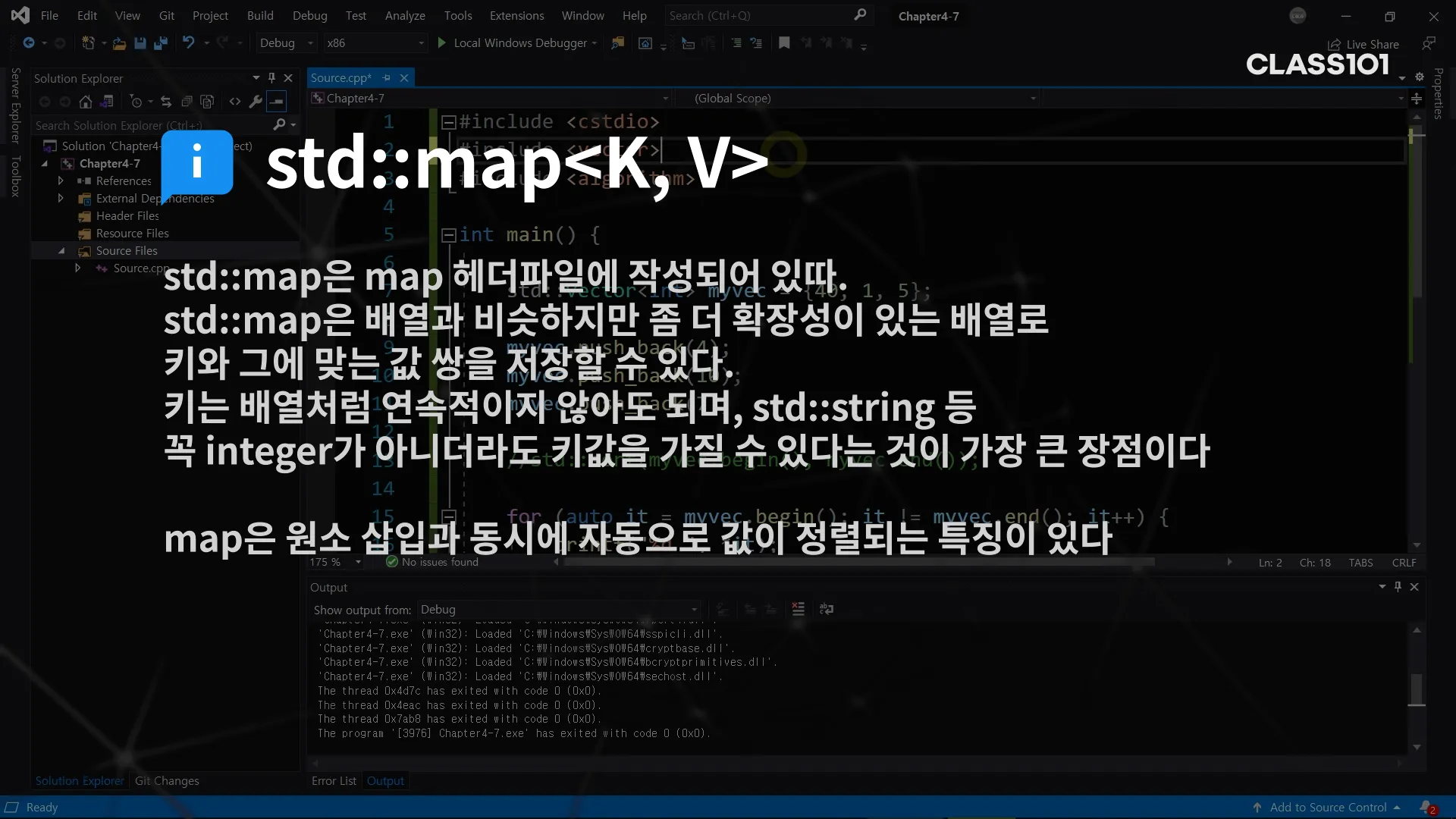Click the Solution Explorer Home icon
This screenshot has width=1456, height=819.
coord(86,102)
